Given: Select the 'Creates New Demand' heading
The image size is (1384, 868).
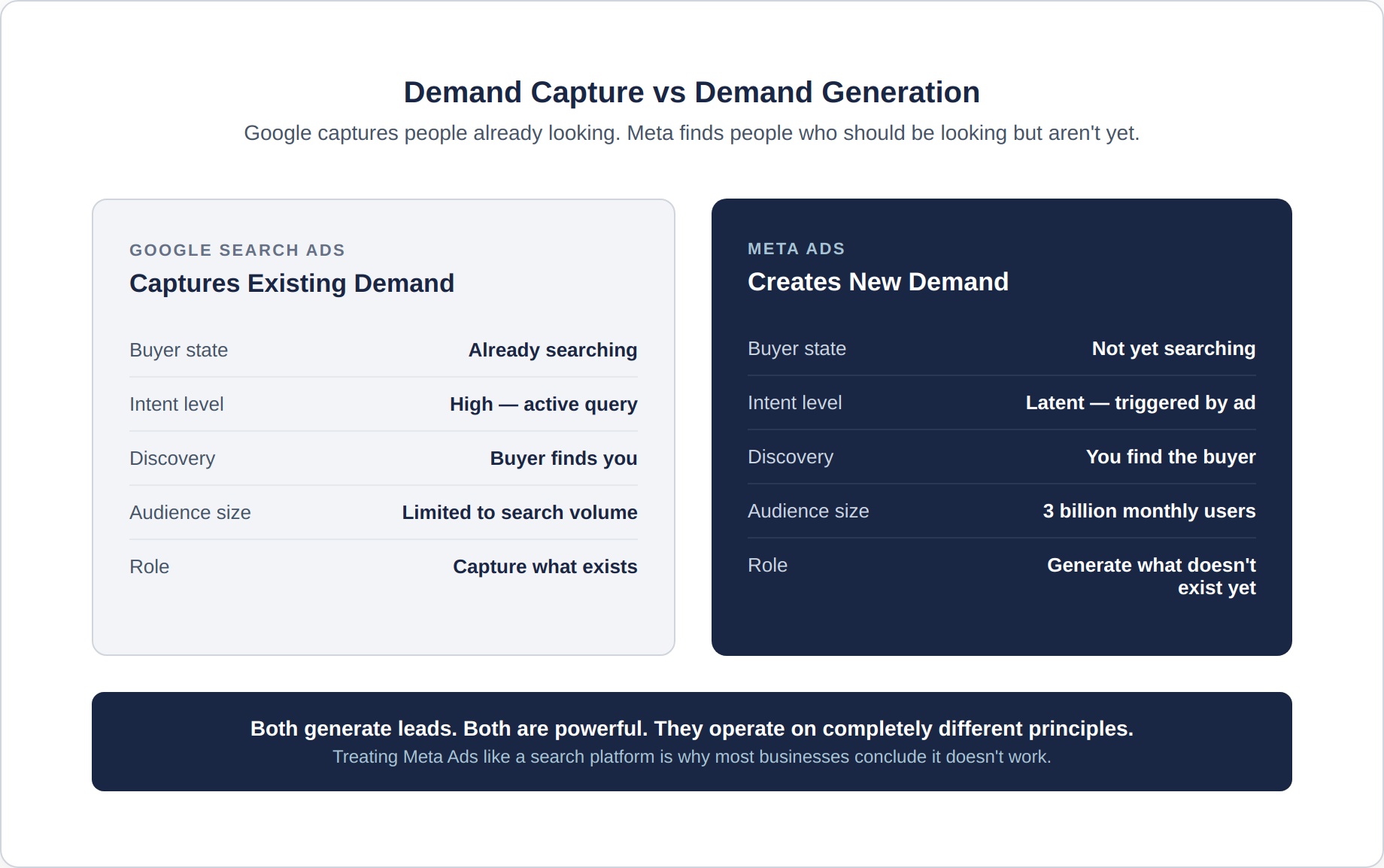Looking at the screenshot, I should click(878, 282).
